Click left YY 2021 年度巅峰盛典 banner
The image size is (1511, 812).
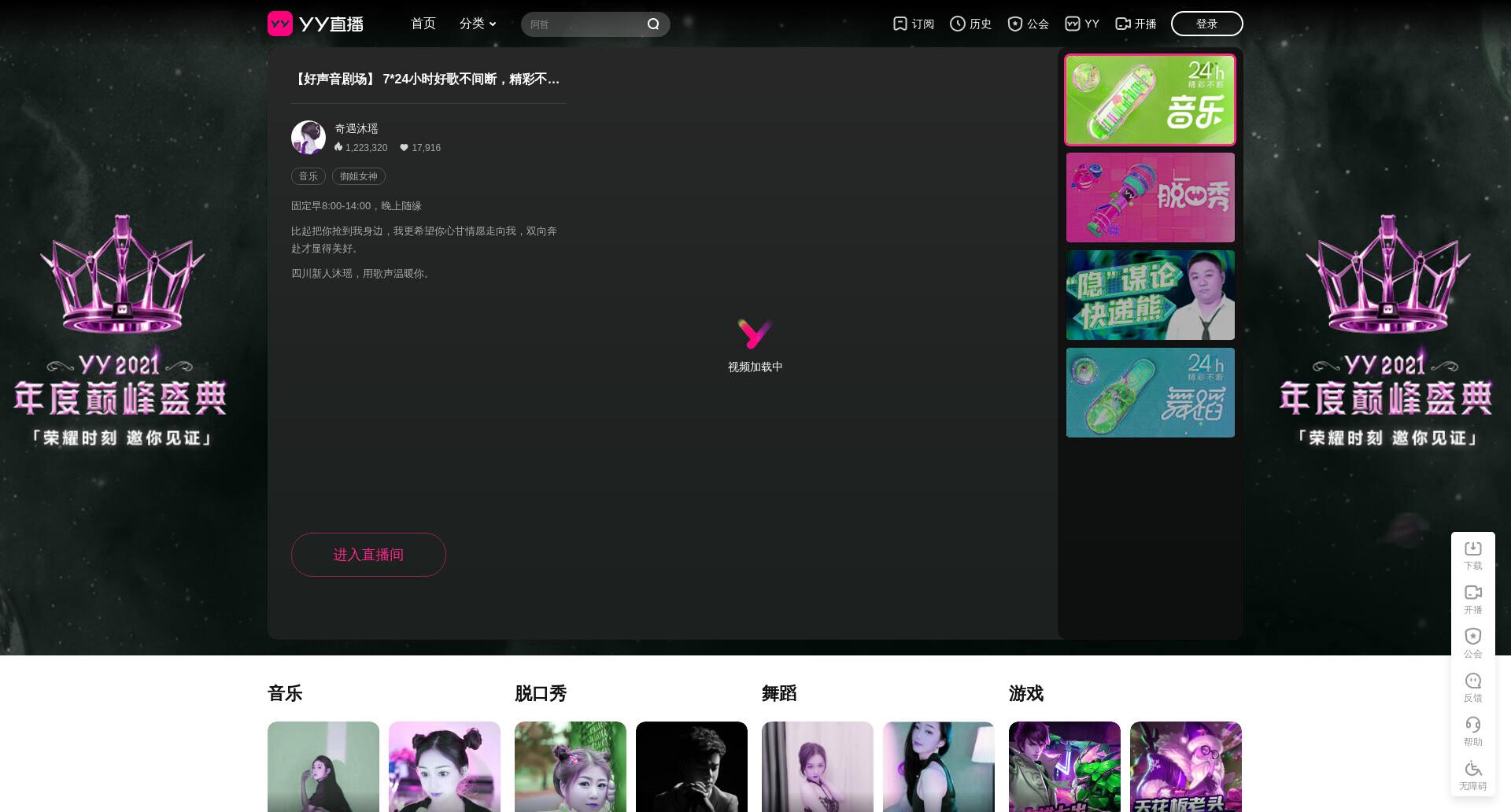(x=122, y=330)
